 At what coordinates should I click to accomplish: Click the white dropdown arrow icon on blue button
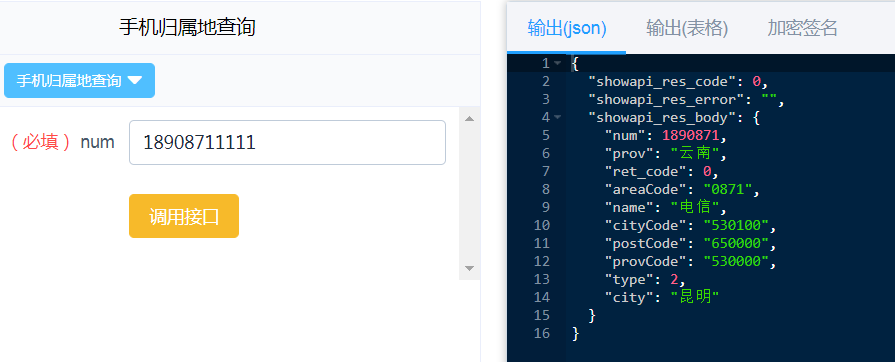click(x=135, y=81)
